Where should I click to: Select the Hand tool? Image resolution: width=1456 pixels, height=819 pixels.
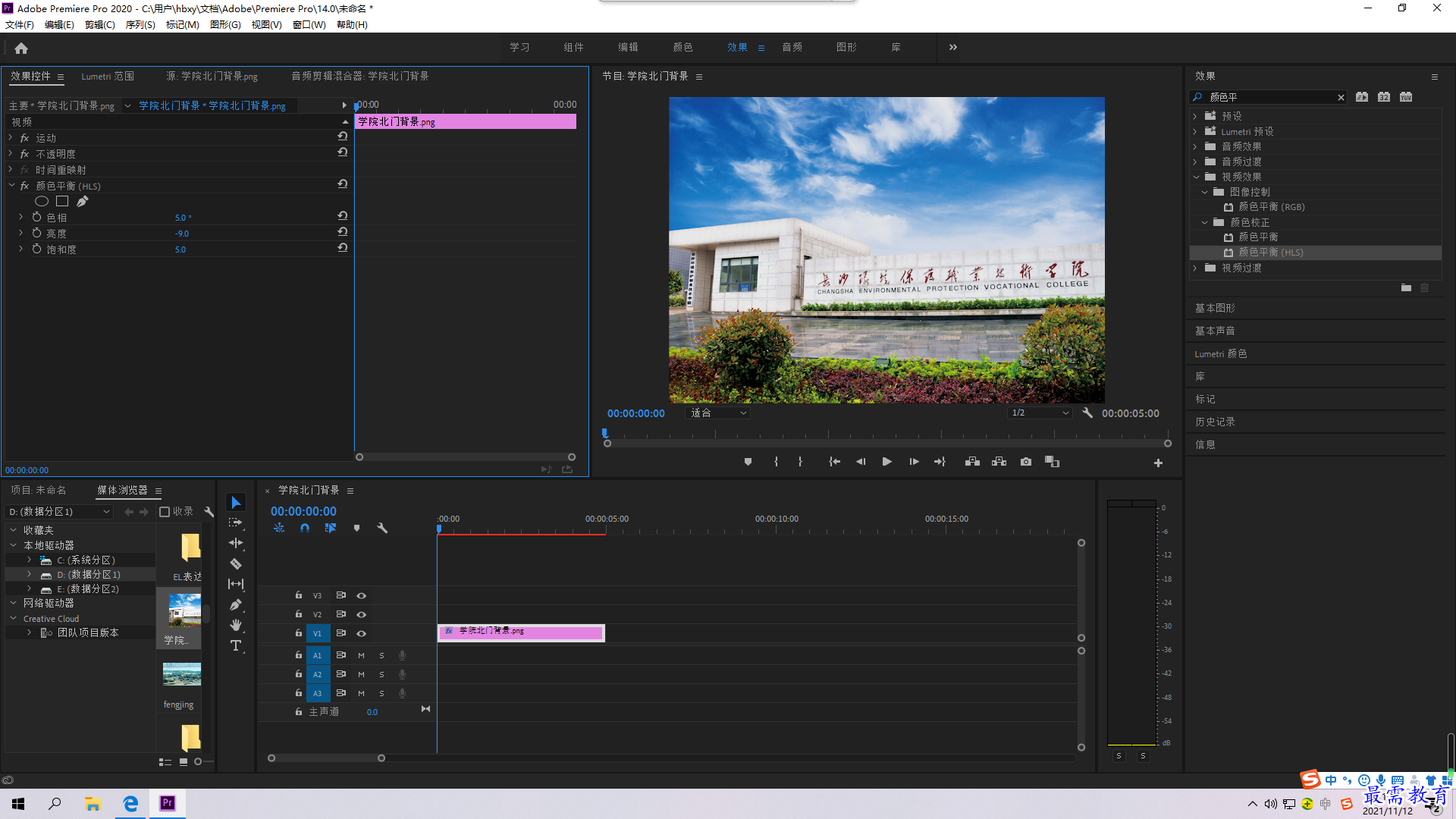[x=236, y=625]
